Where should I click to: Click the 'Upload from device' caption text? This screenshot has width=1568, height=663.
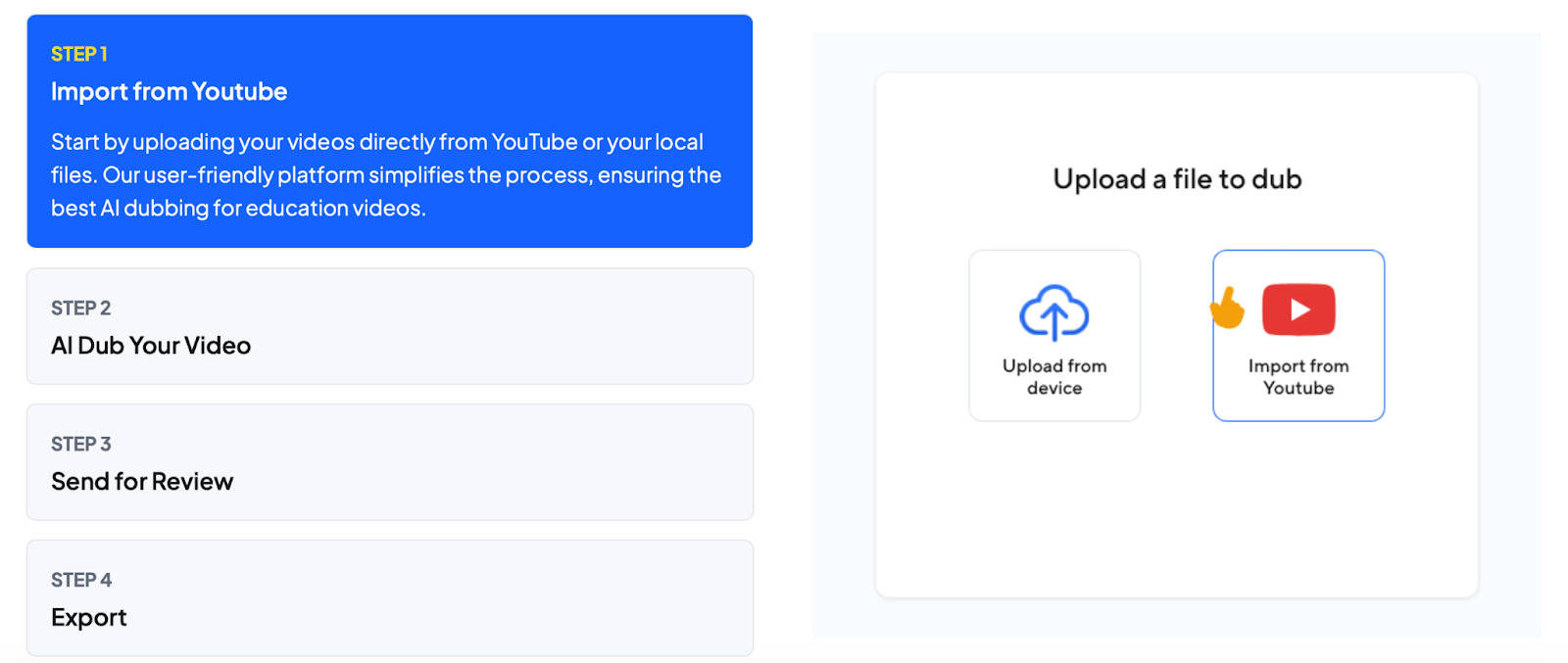(1054, 377)
